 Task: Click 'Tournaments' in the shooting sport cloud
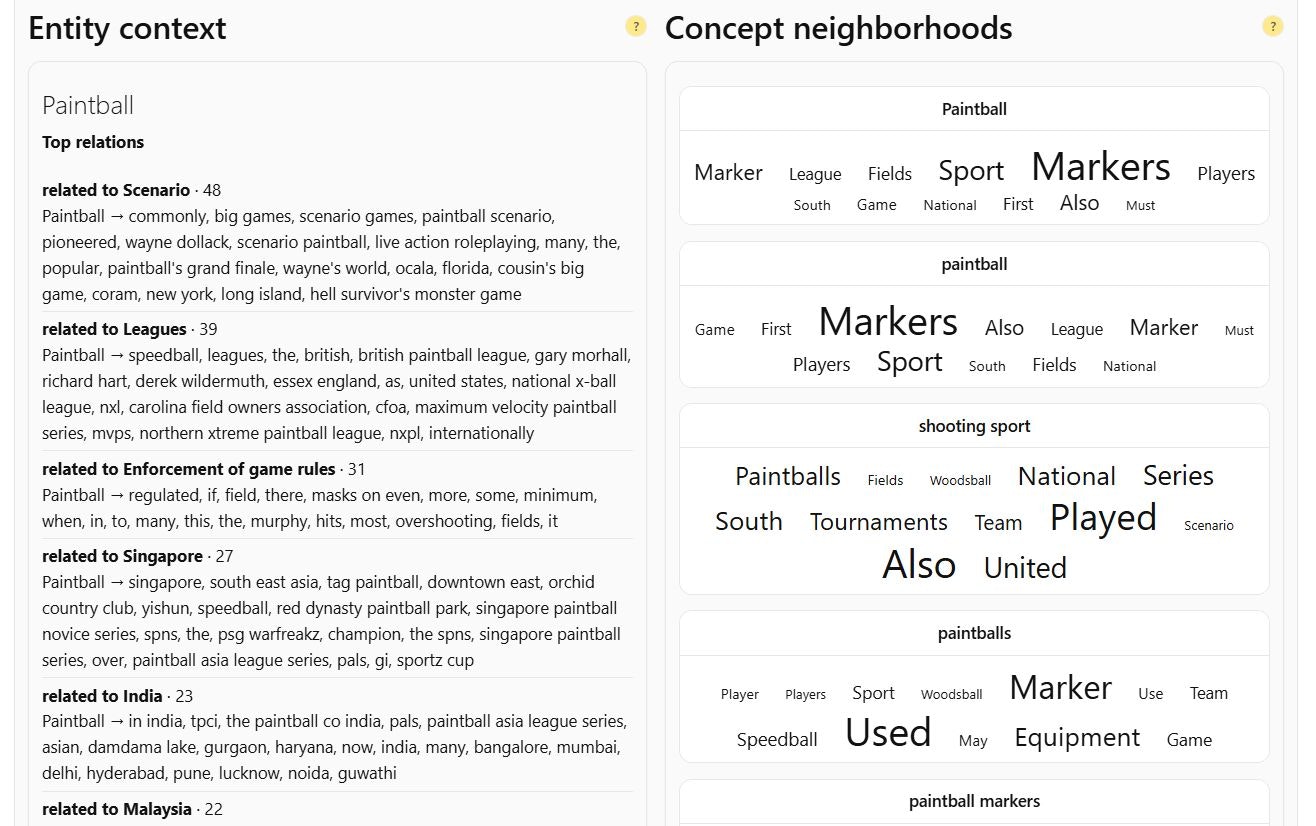tap(878, 522)
